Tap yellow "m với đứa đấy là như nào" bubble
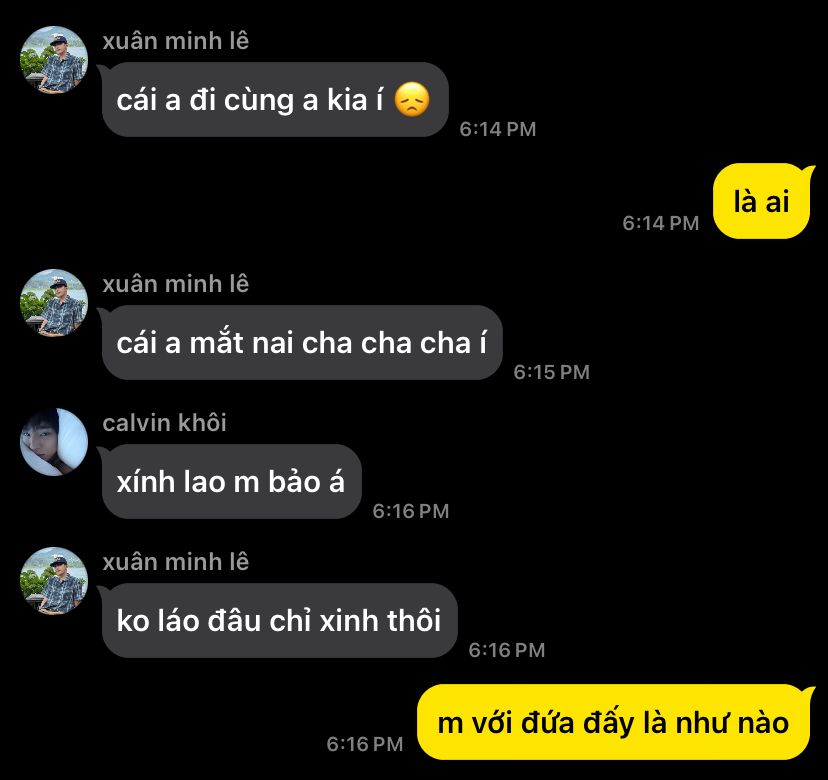The height and width of the screenshot is (780, 828). pyautogui.click(x=614, y=722)
